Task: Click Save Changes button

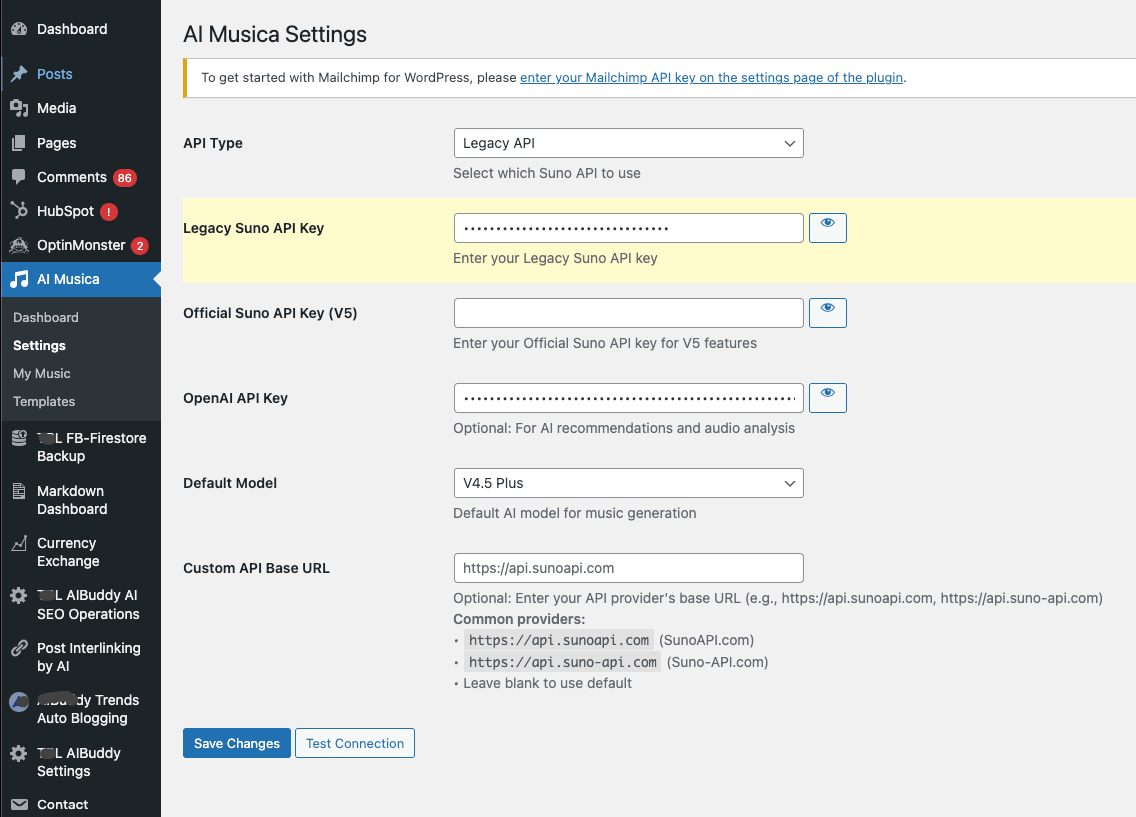Action: click(x=237, y=743)
